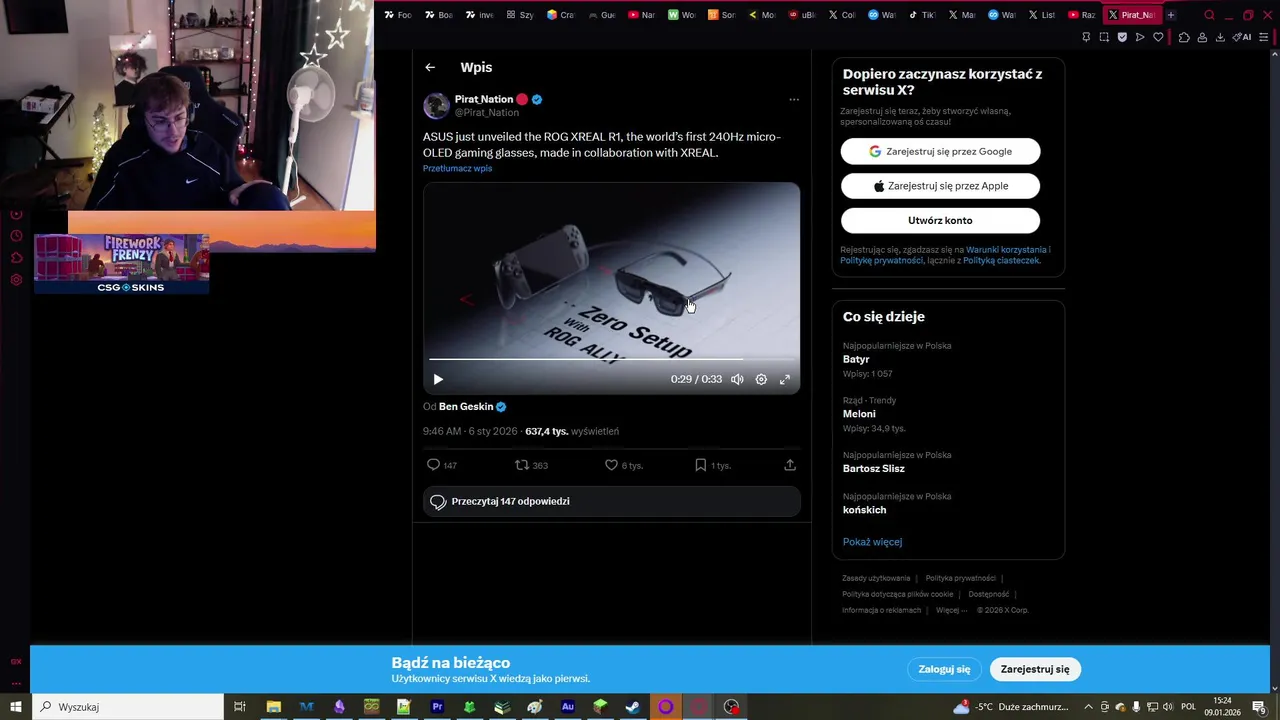Viewport: 1280px width, 720px height.
Task: Click the Utwórz konto button
Action: click(x=940, y=220)
